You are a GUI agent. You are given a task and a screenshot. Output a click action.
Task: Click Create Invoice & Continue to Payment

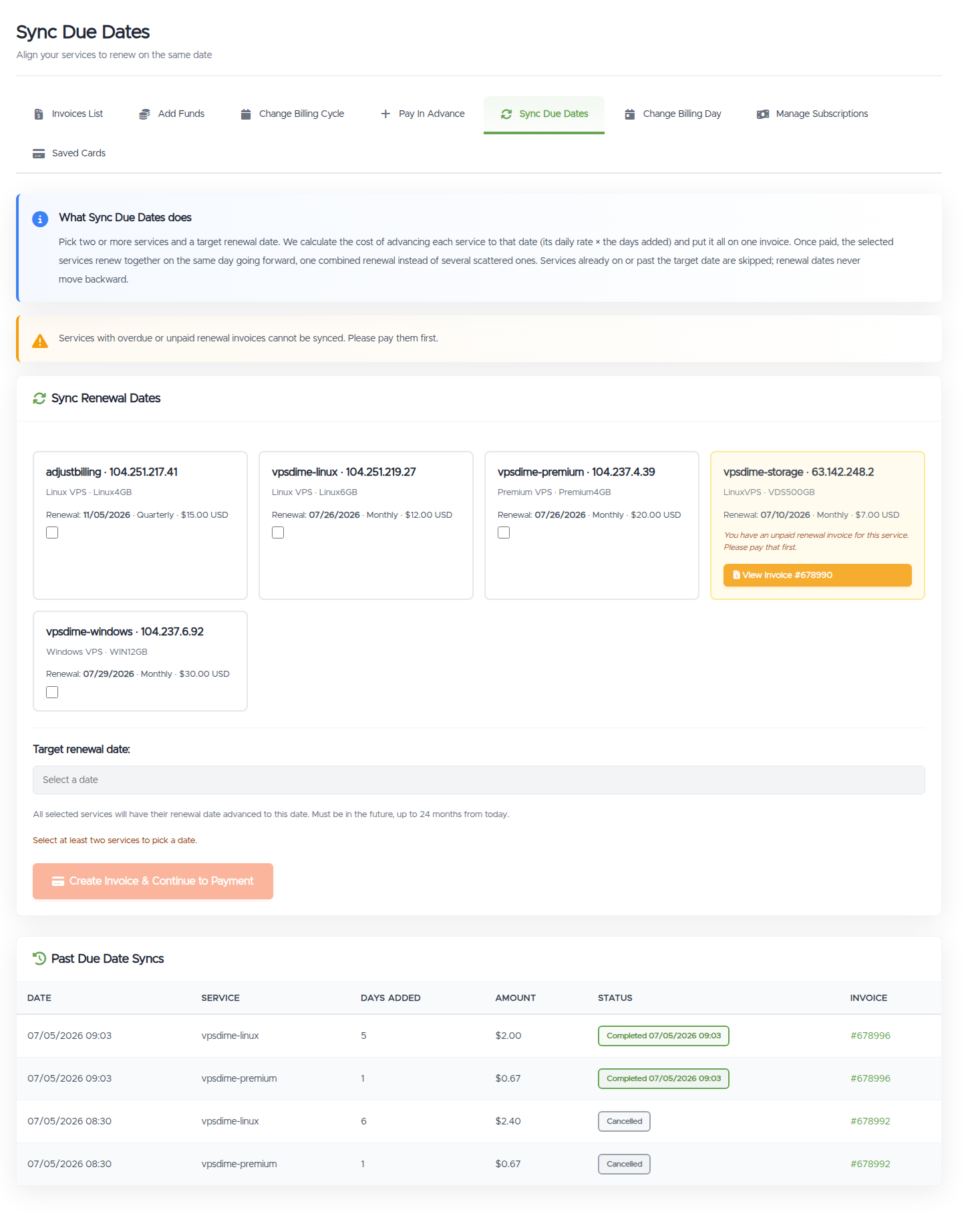tap(153, 881)
